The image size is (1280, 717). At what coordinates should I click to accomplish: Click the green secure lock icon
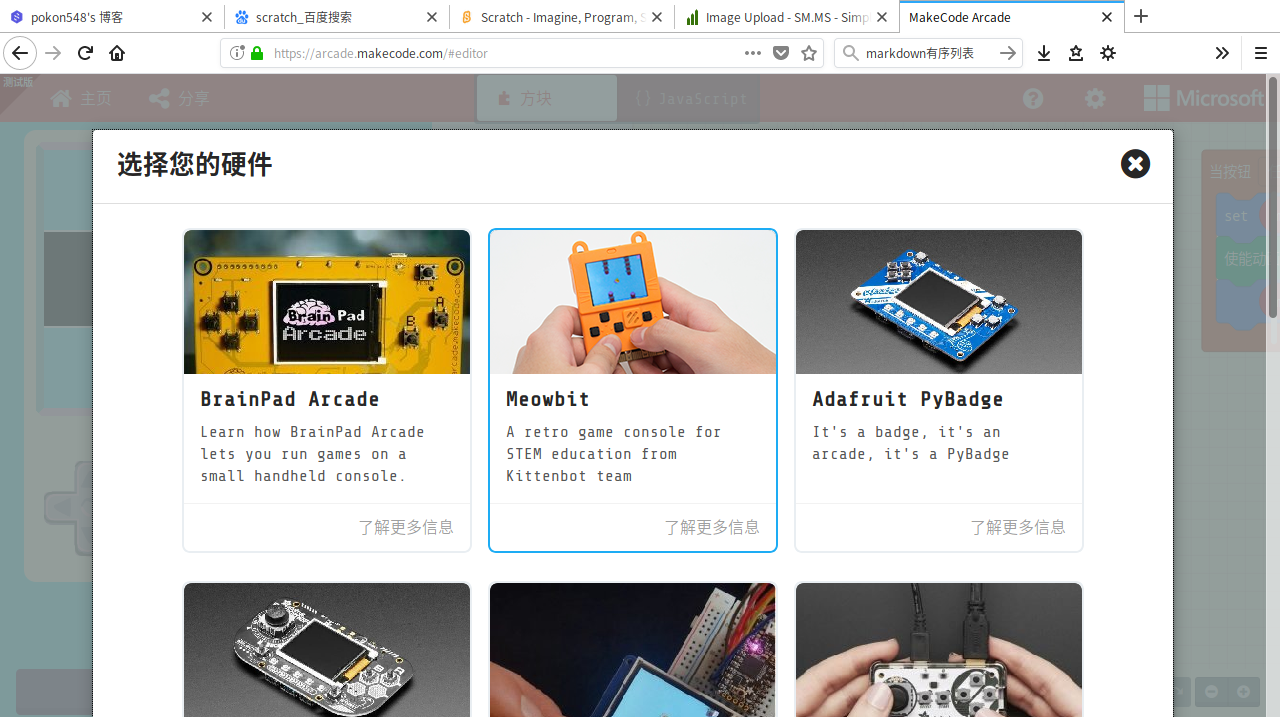(x=257, y=53)
